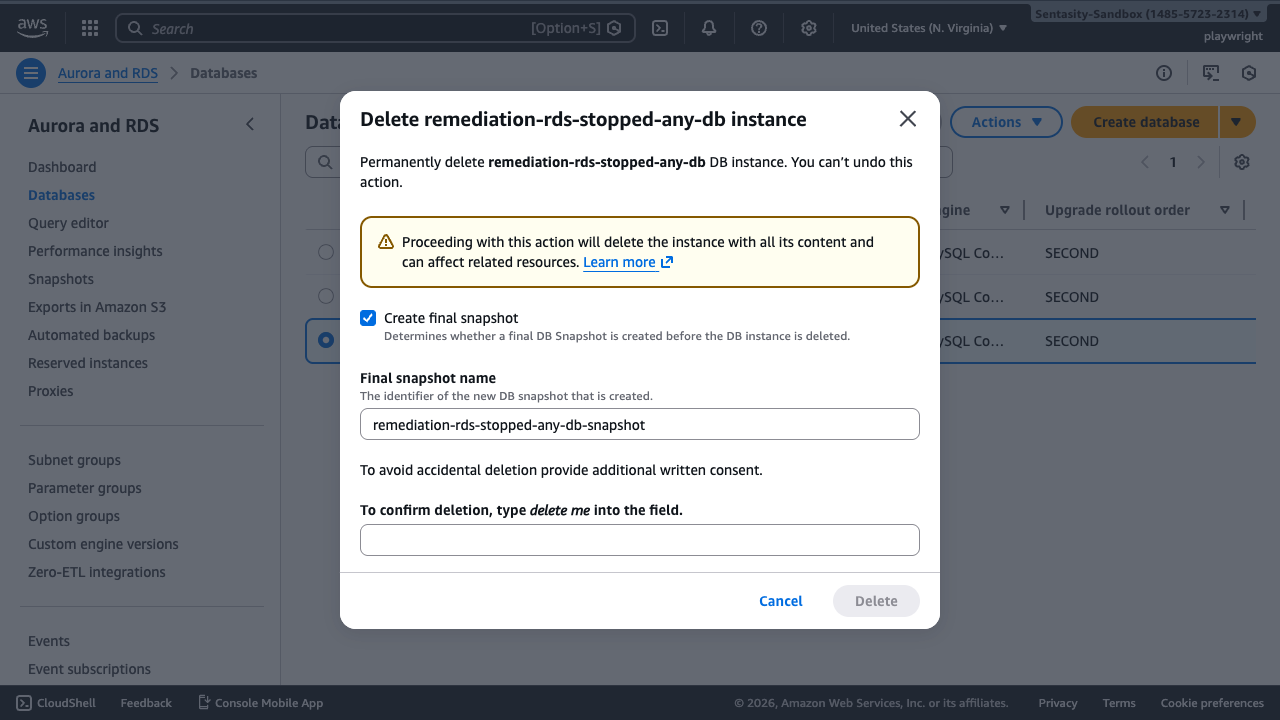Open the AWS services grid menu
This screenshot has width=1280, height=720.
89,27
